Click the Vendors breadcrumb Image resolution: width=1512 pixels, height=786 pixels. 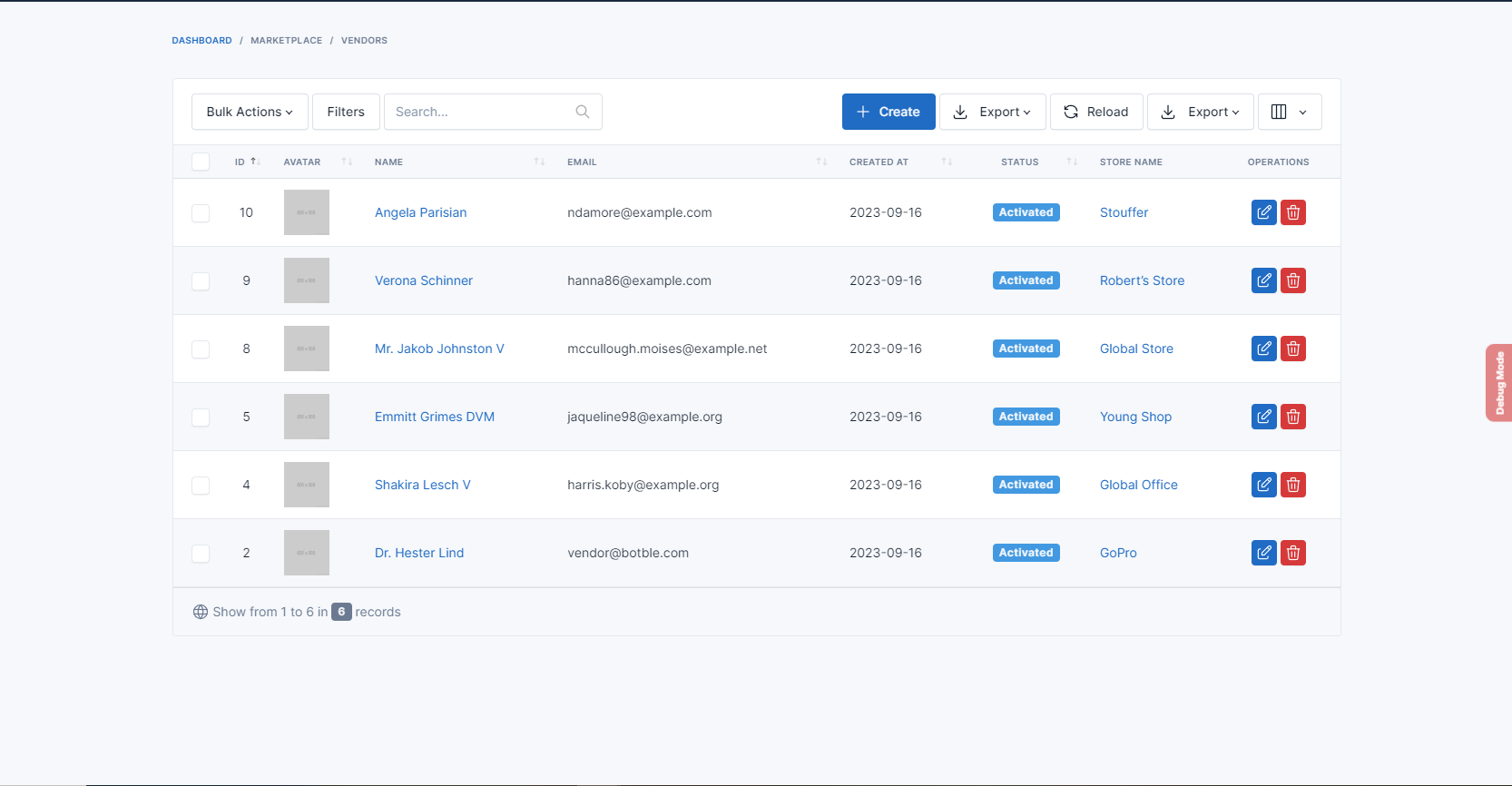pos(364,40)
